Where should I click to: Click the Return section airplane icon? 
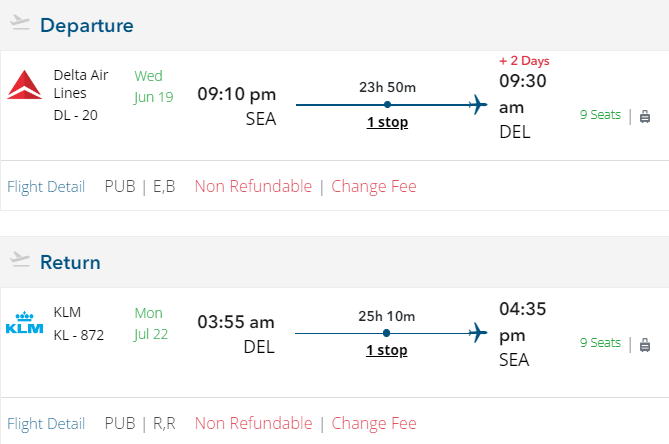tap(20, 260)
